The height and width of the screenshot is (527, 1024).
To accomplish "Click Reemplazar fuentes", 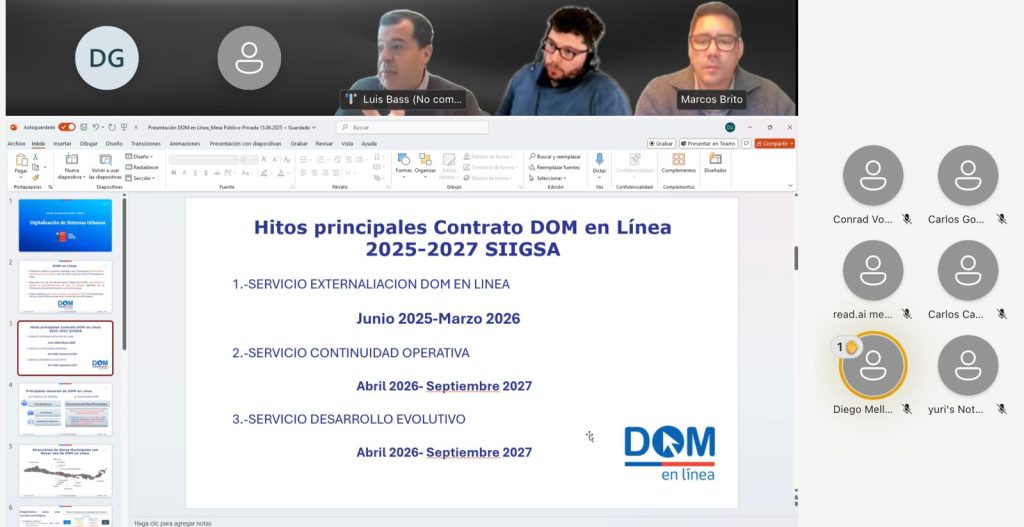I will [554, 167].
